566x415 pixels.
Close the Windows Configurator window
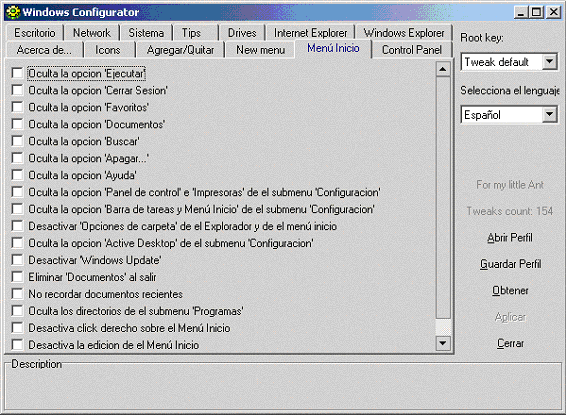(553, 12)
